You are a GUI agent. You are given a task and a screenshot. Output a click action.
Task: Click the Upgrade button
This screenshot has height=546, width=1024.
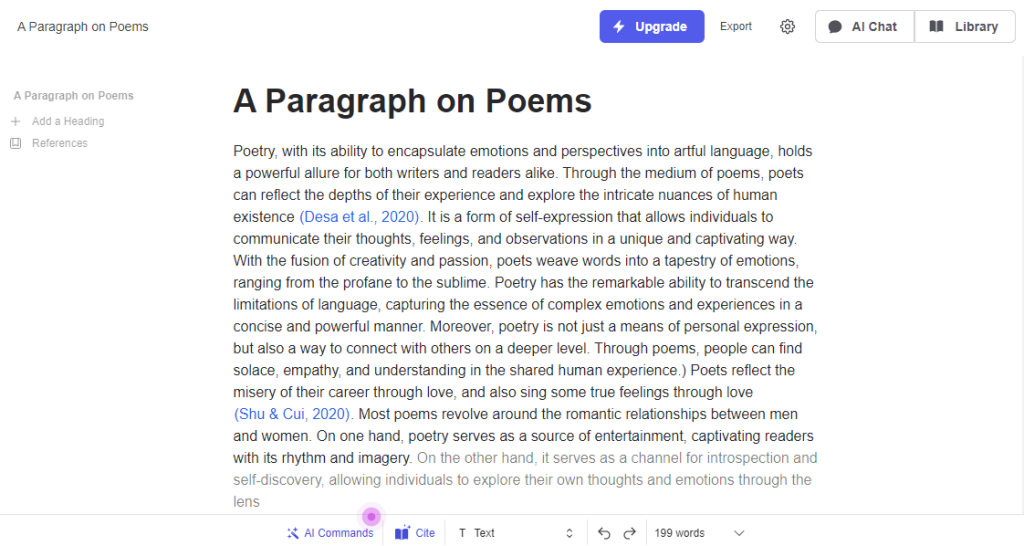click(651, 27)
